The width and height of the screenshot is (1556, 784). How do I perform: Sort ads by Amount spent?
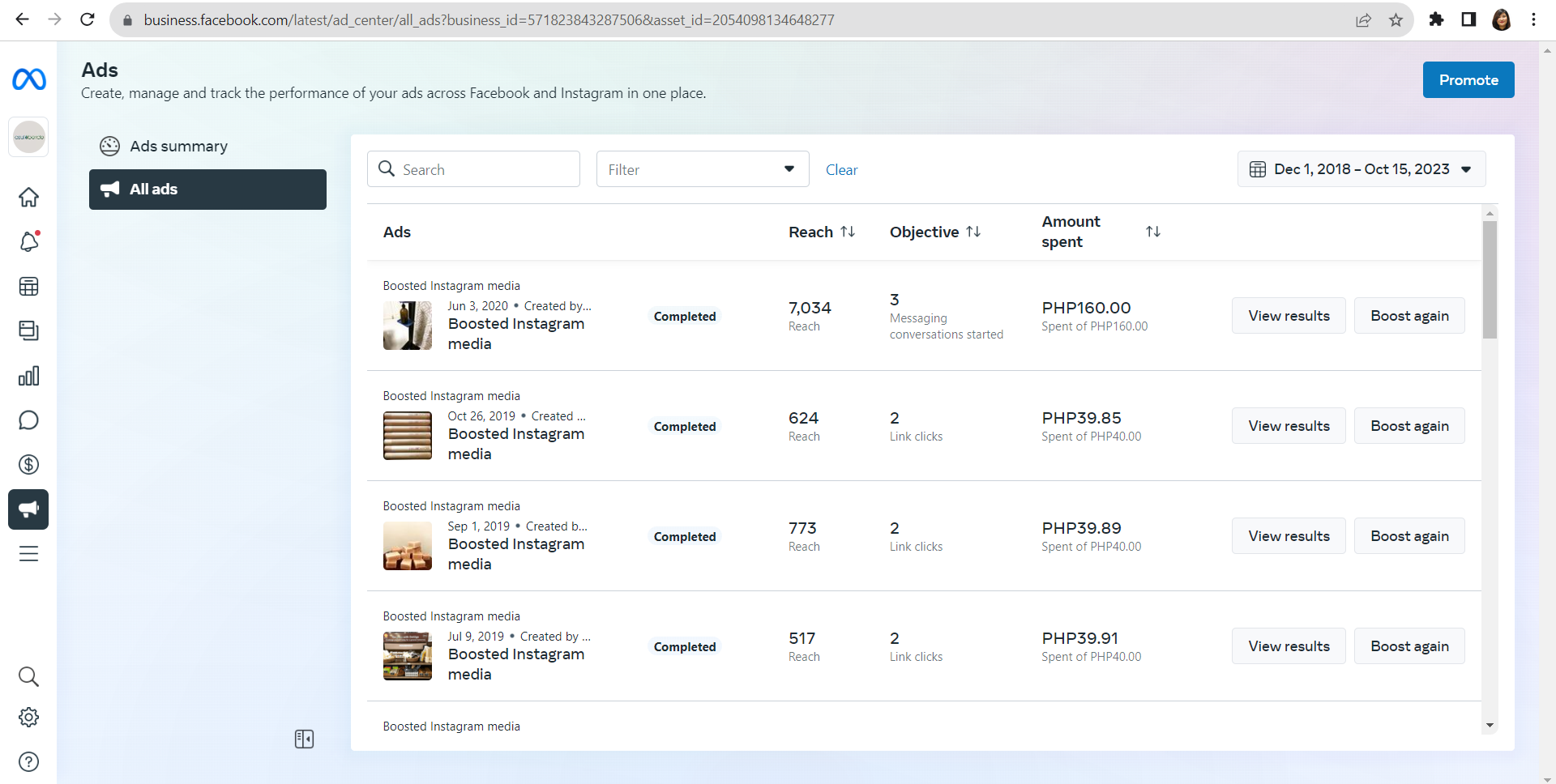tap(1153, 232)
